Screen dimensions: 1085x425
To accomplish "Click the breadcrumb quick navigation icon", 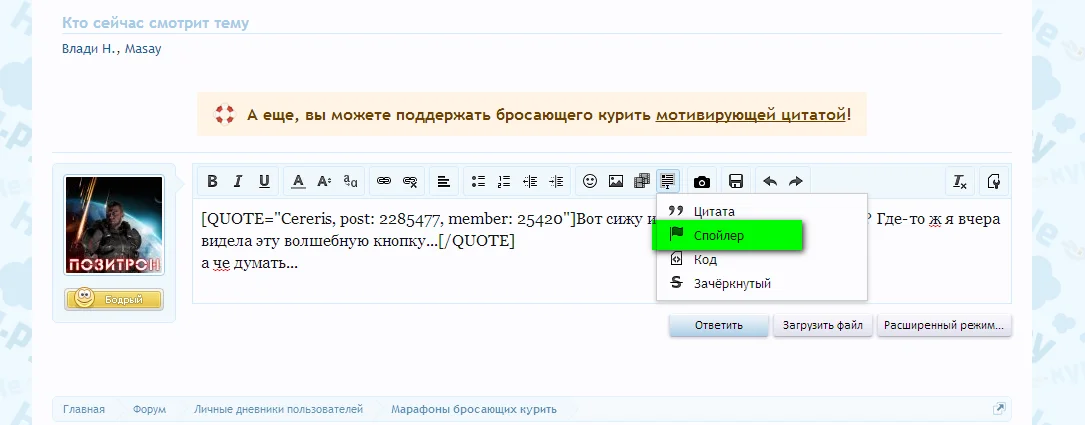I will click(999, 408).
